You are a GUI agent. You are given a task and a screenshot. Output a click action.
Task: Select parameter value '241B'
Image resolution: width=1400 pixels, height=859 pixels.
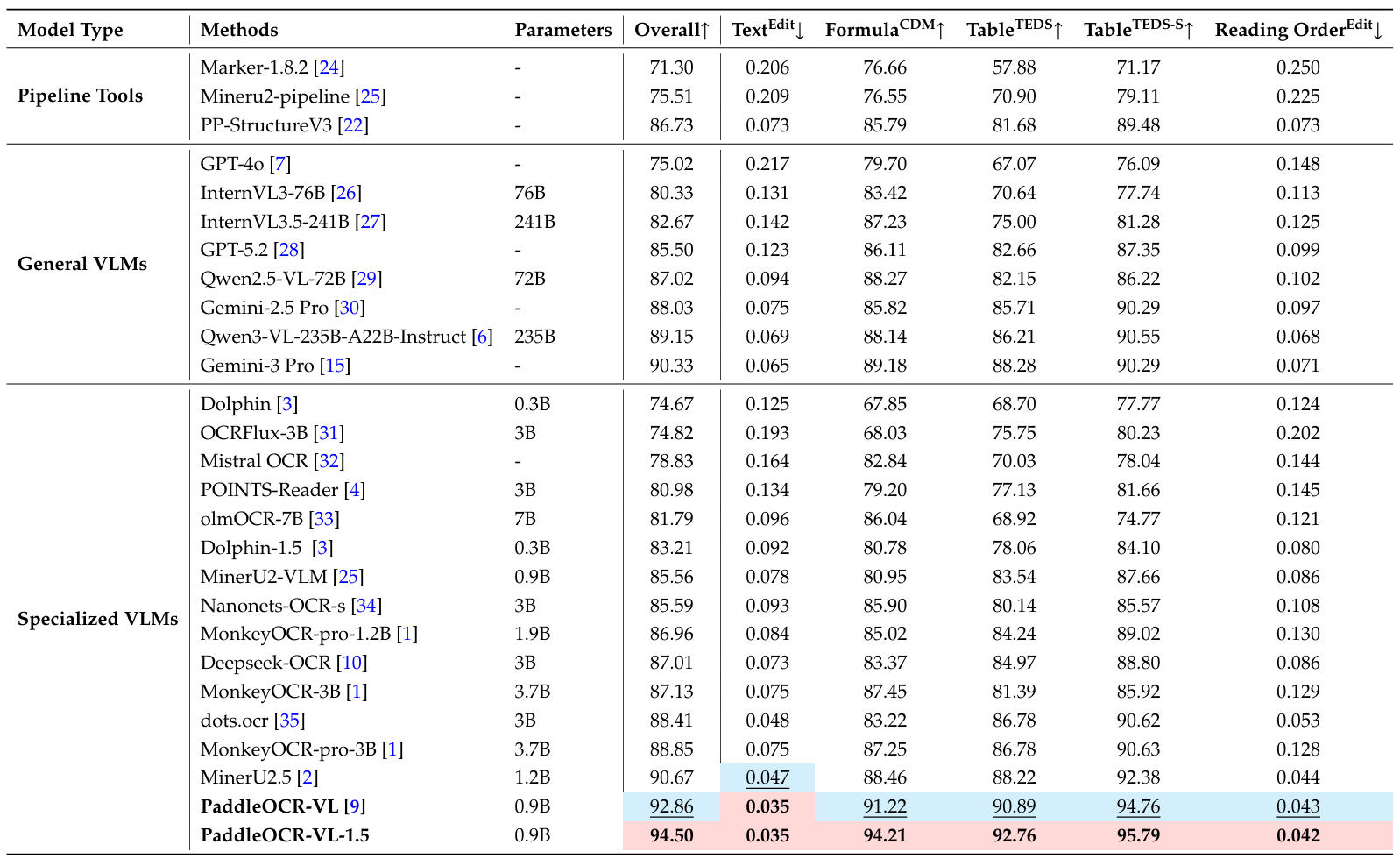click(535, 222)
